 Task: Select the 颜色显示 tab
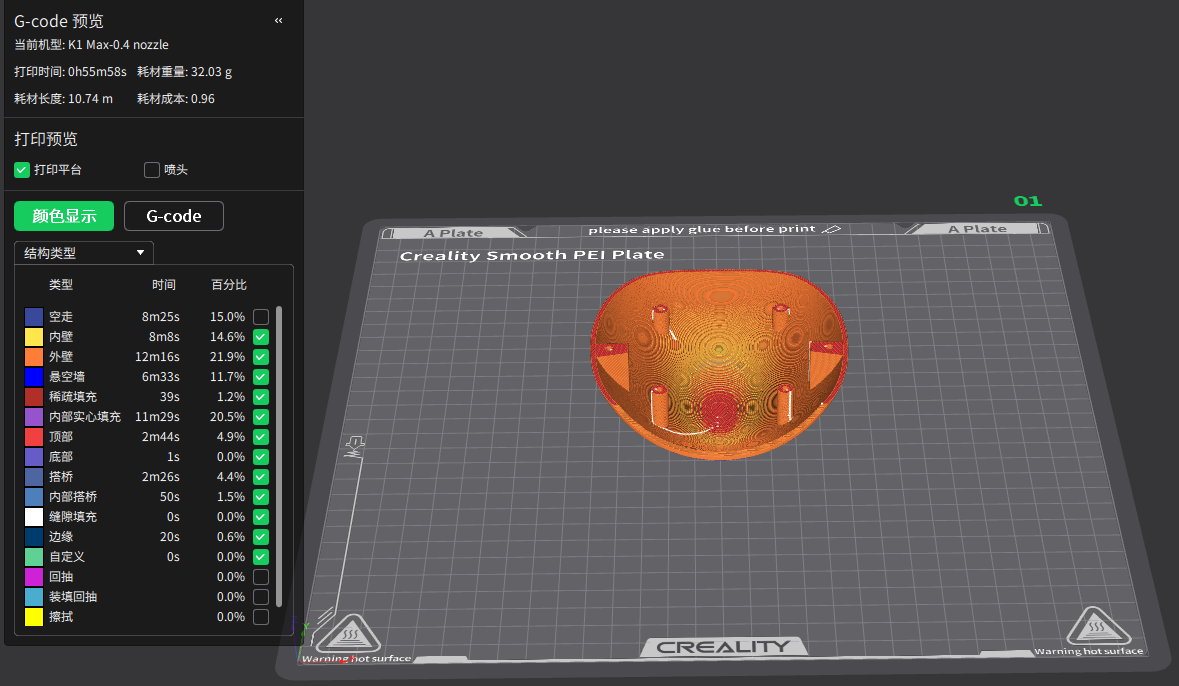[64, 216]
